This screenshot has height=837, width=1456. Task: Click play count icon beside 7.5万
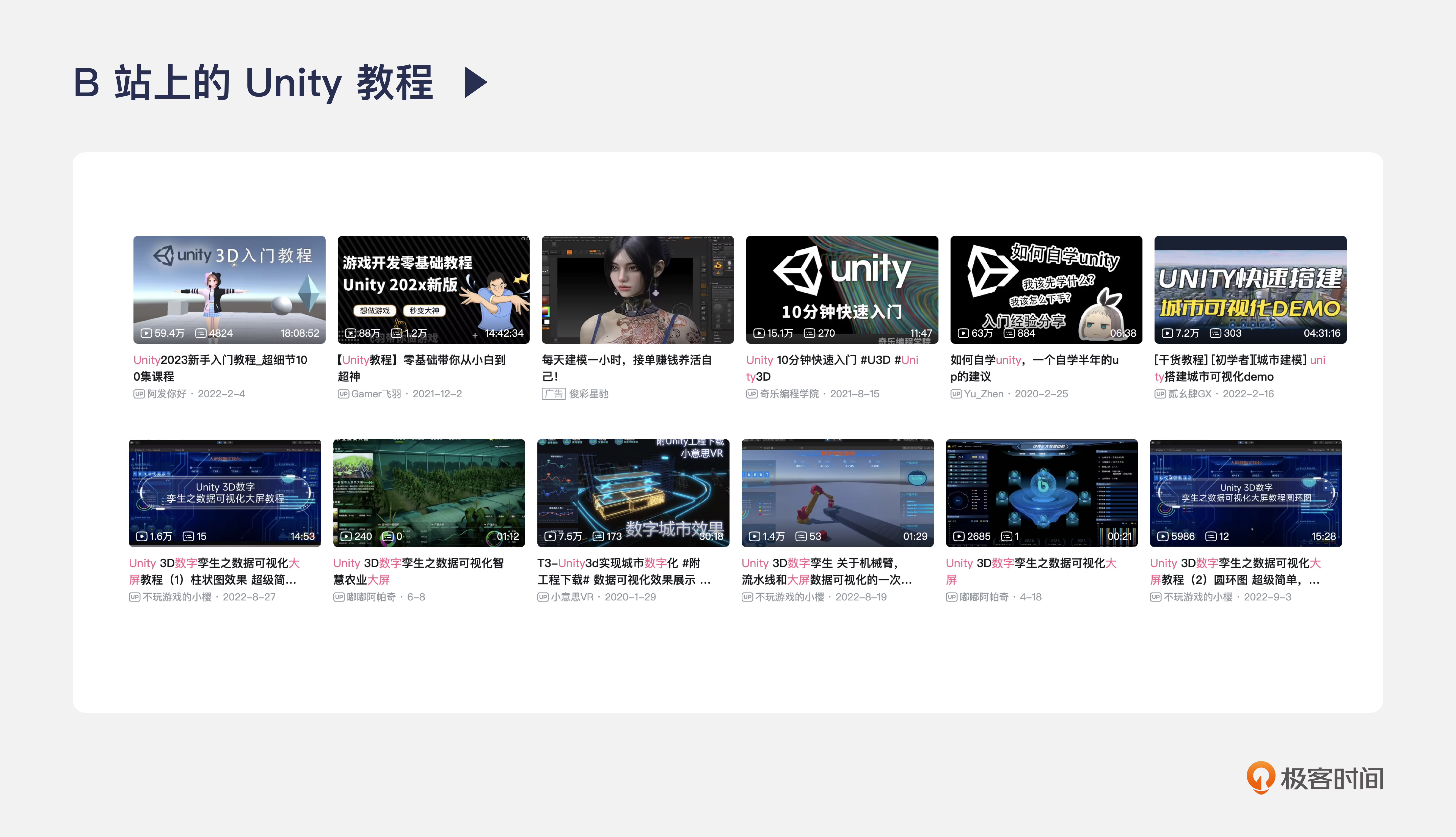pos(550,536)
